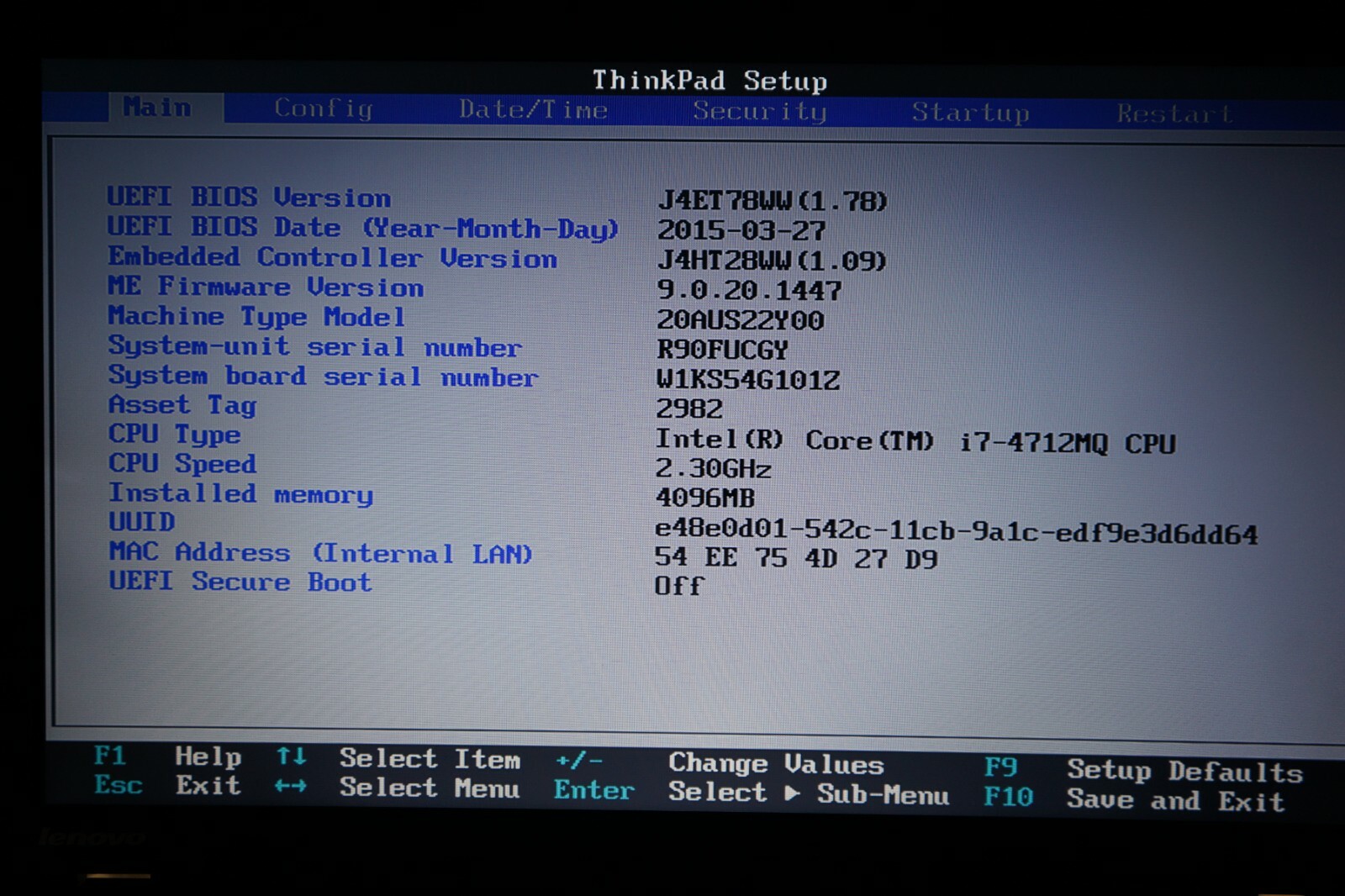Click System board serial number label

pyautogui.click(x=324, y=377)
